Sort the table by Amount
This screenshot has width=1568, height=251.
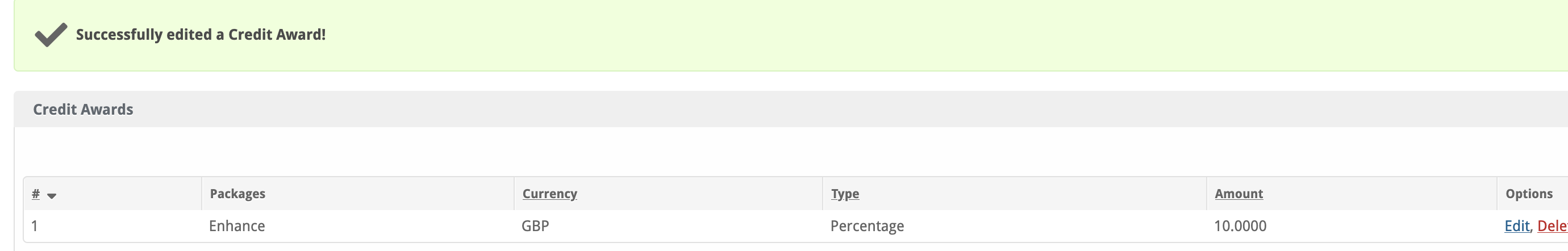tap(1238, 194)
